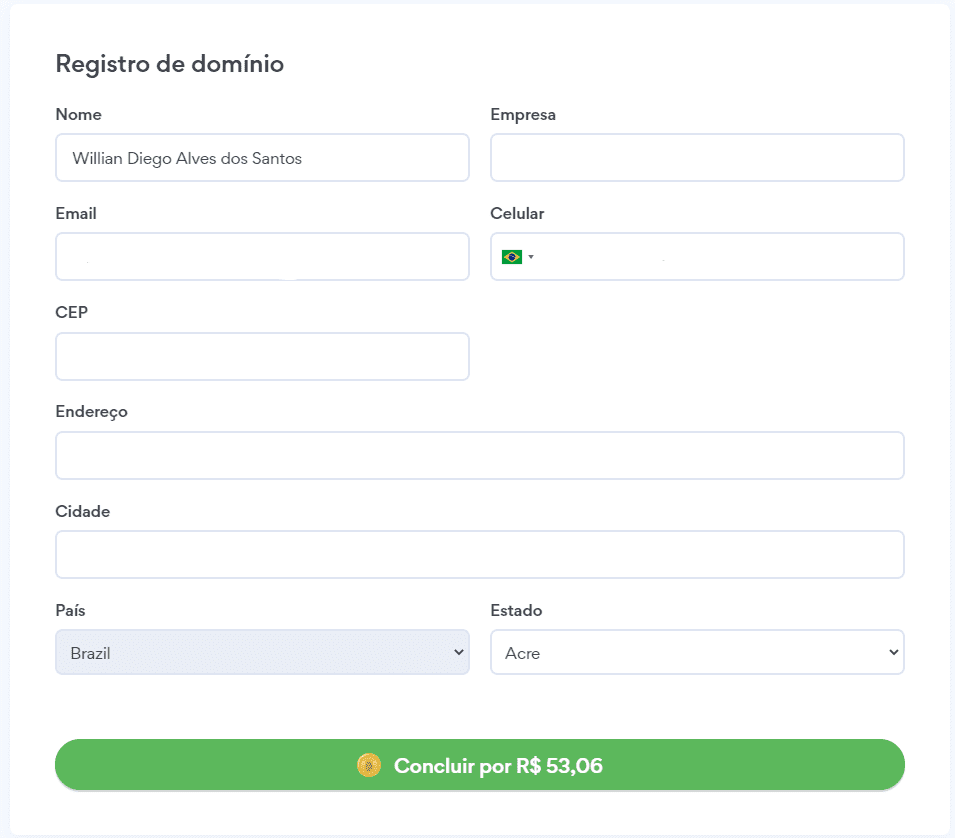Click the coin icon on the Concluir button
Viewport: 955px width, 838px height.
pos(370,765)
